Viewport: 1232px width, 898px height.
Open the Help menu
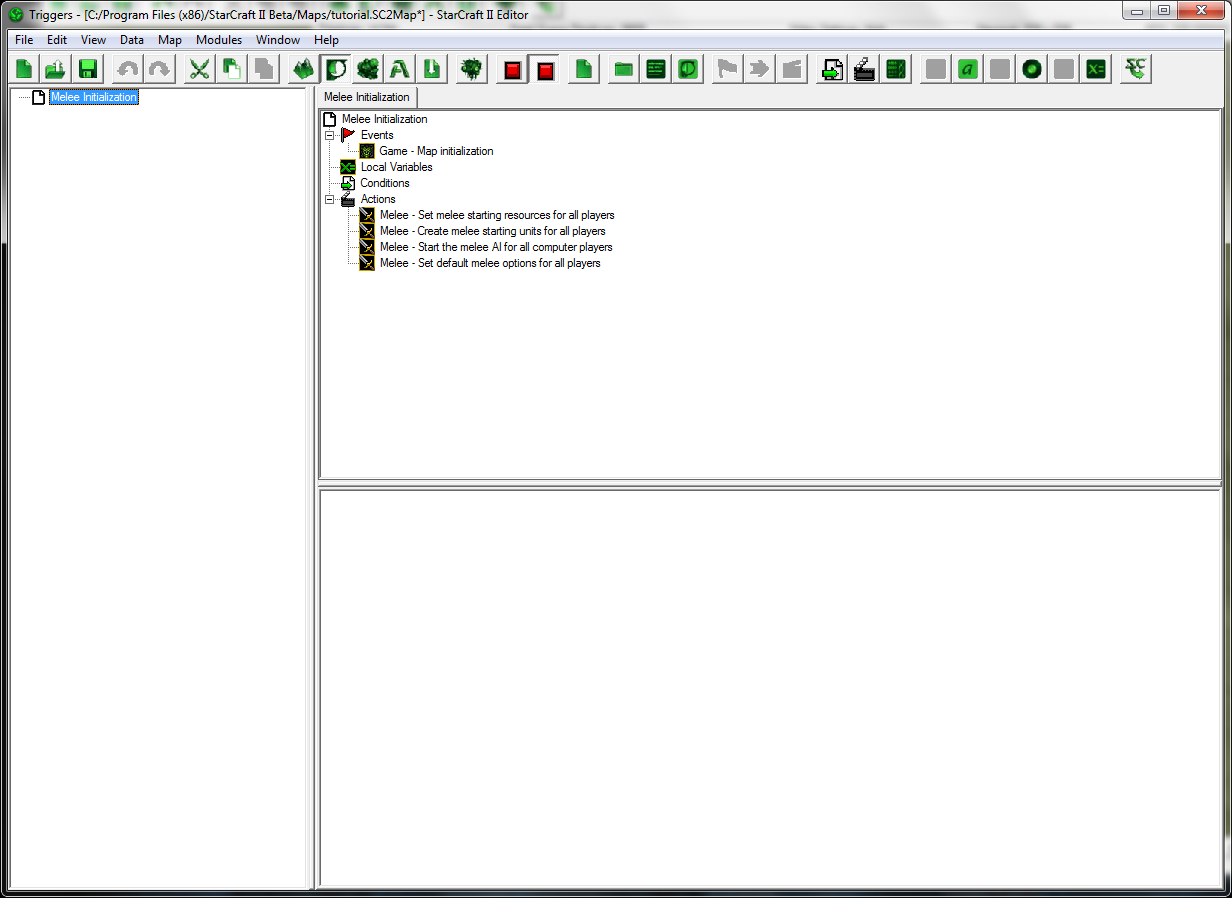coord(326,40)
